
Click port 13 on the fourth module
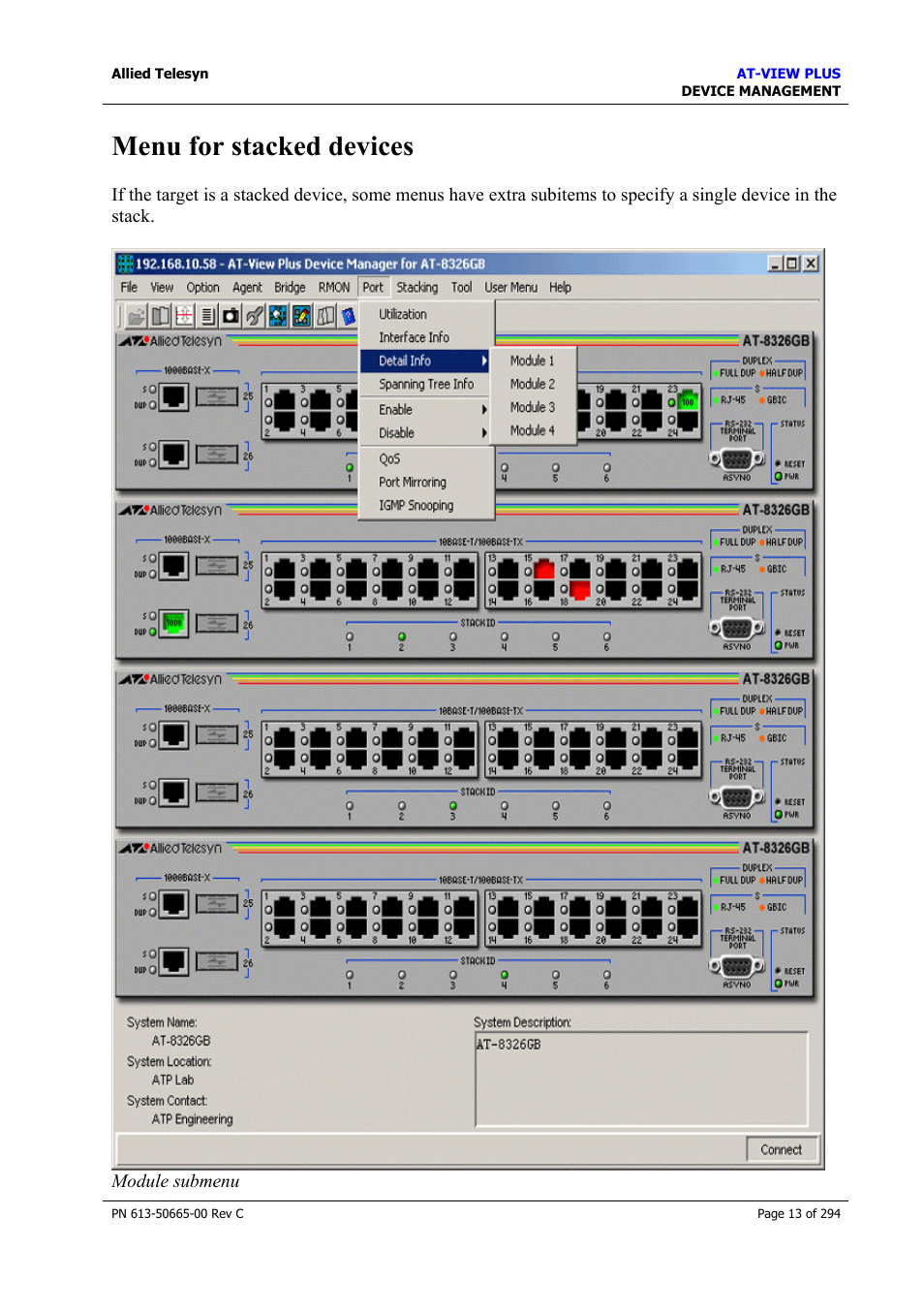coord(508,908)
